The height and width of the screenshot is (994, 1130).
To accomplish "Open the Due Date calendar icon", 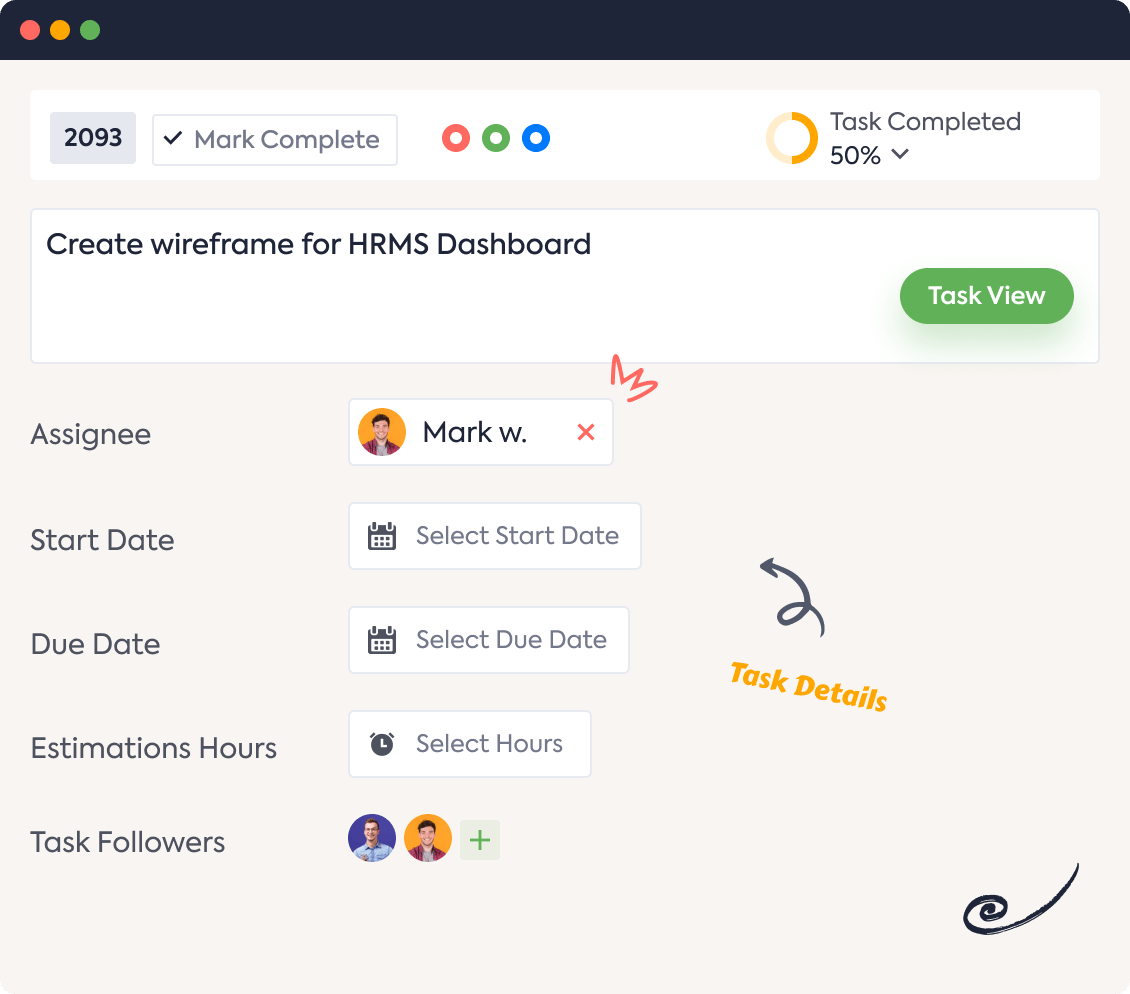I will coord(382,640).
